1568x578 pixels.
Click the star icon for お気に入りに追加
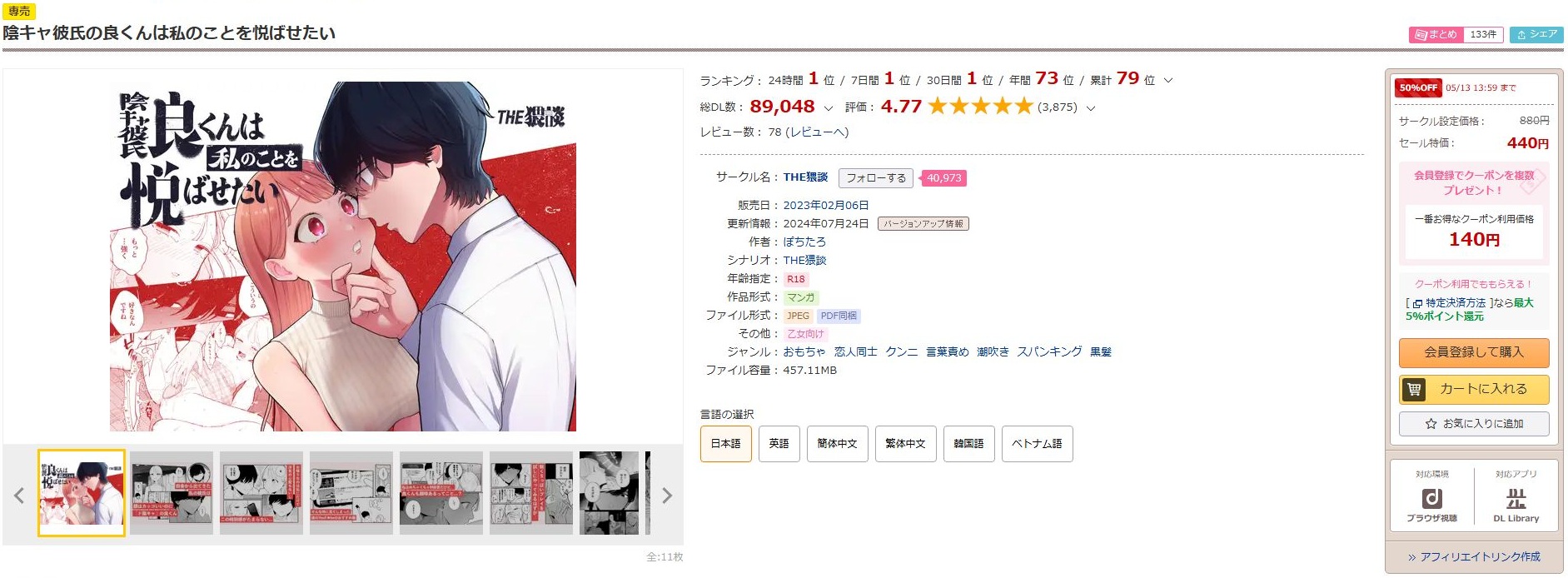(1431, 424)
